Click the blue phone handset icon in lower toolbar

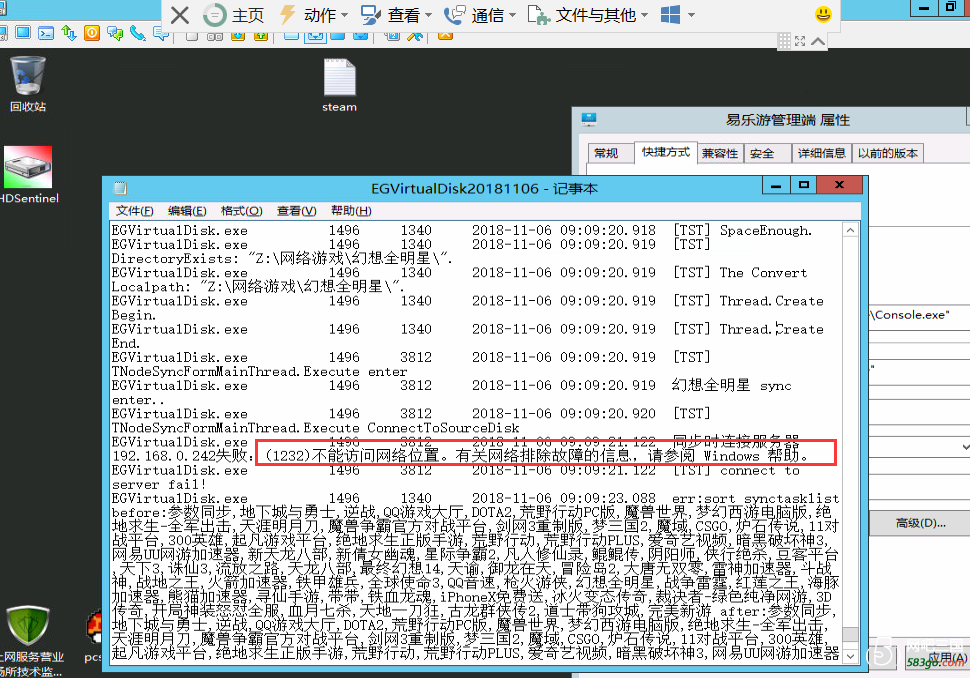coord(137,33)
